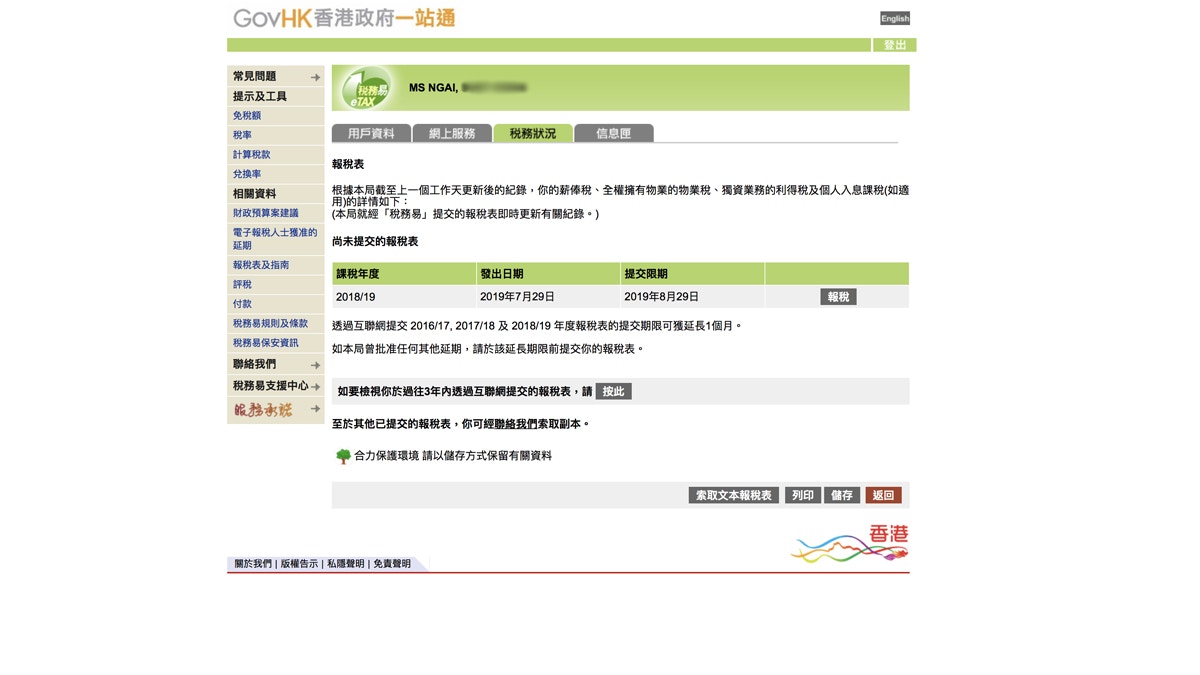
Task: Click the 返回 return button
Action: pyautogui.click(x=882, y=494)
